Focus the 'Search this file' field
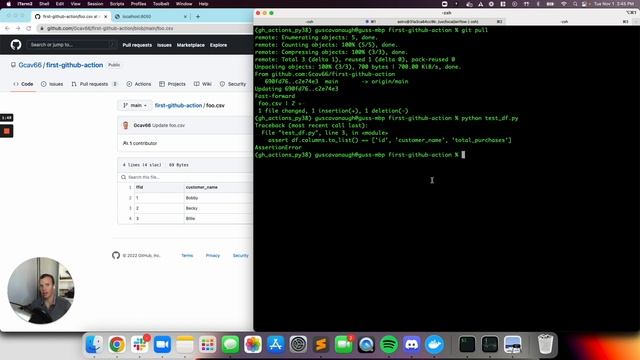This screenshot has width=640, height=360. point(186,177)
